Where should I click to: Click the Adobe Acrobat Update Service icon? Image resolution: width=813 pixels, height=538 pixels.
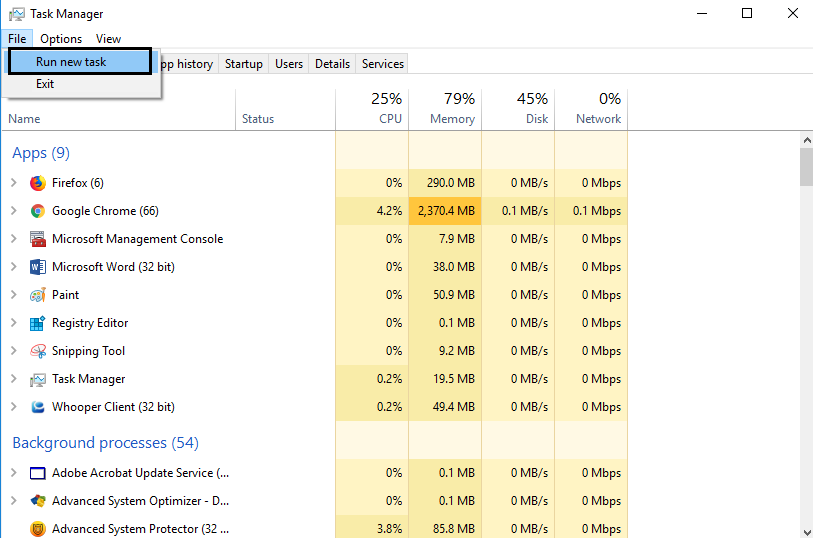(x=38, y=473)
